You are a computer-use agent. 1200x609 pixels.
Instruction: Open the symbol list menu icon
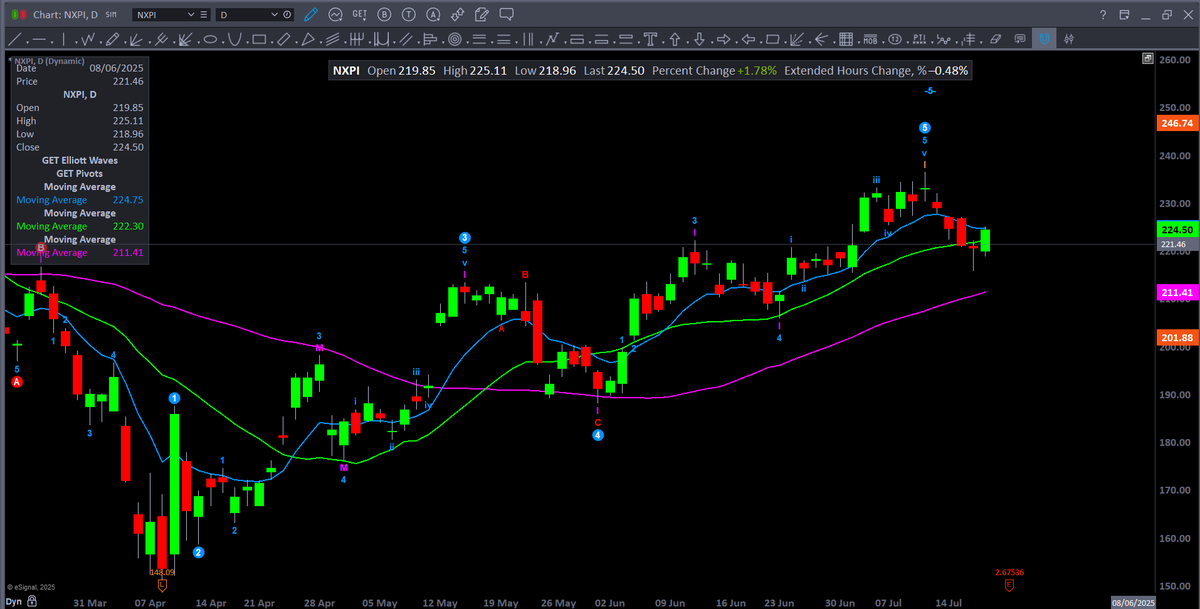[204, 15]
